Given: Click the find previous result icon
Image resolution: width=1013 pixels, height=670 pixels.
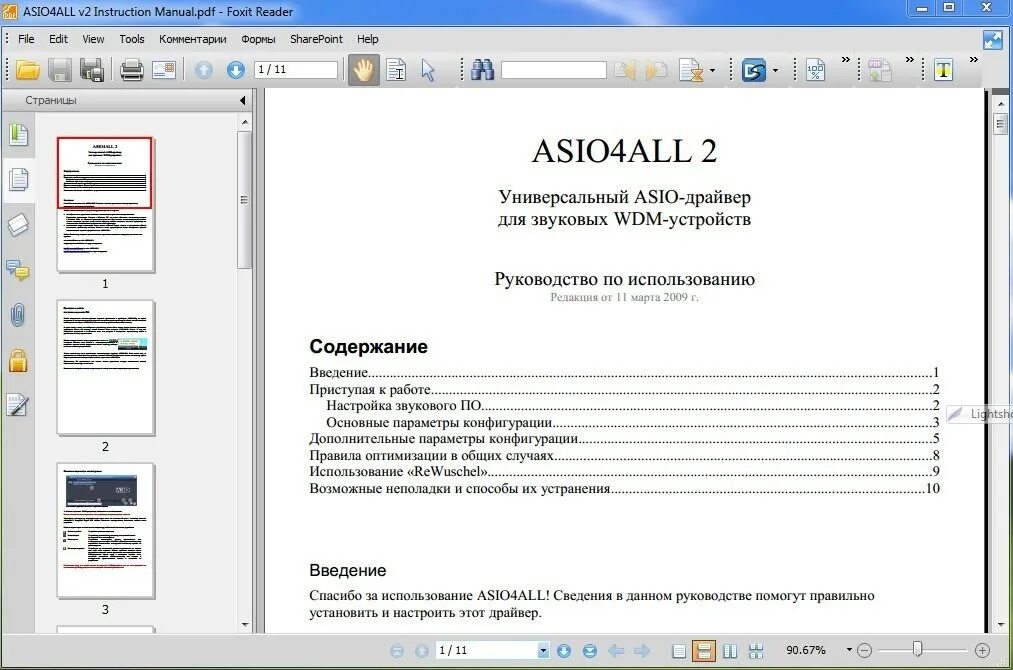Looking at the screenshot, I should 625,69.
